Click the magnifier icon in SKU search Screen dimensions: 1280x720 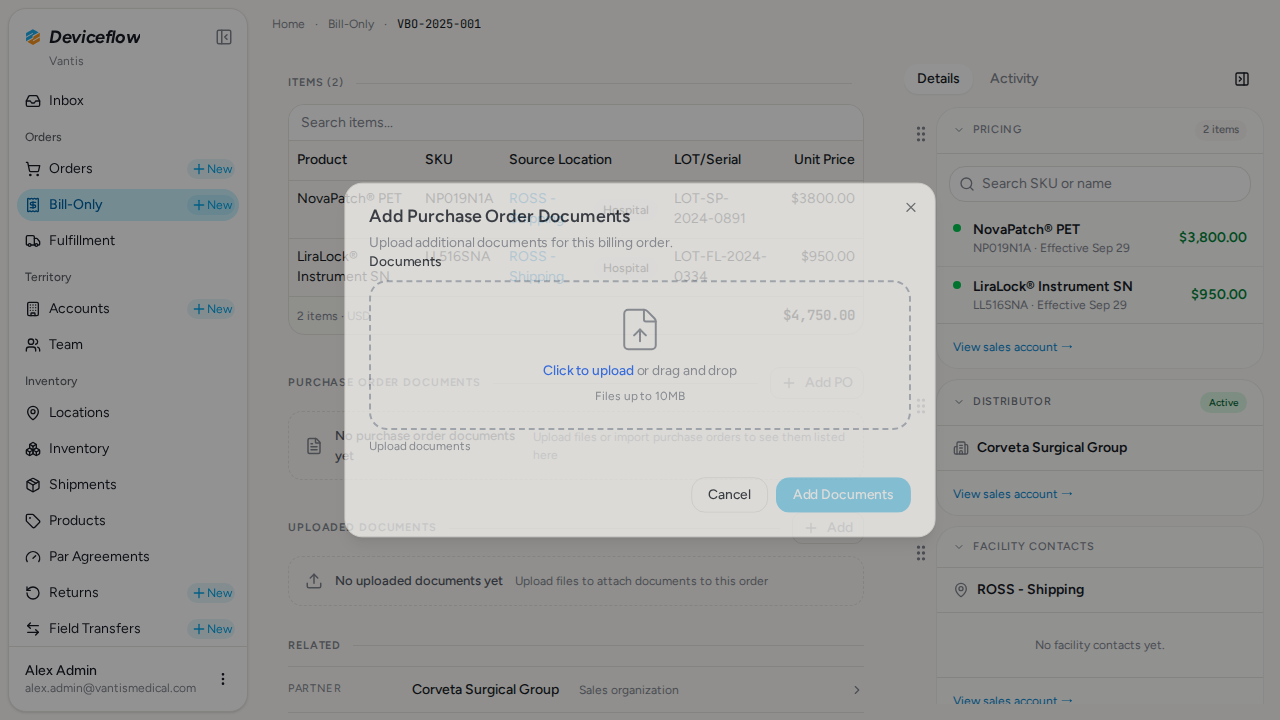pyautogui.click(x=967, y=184)
